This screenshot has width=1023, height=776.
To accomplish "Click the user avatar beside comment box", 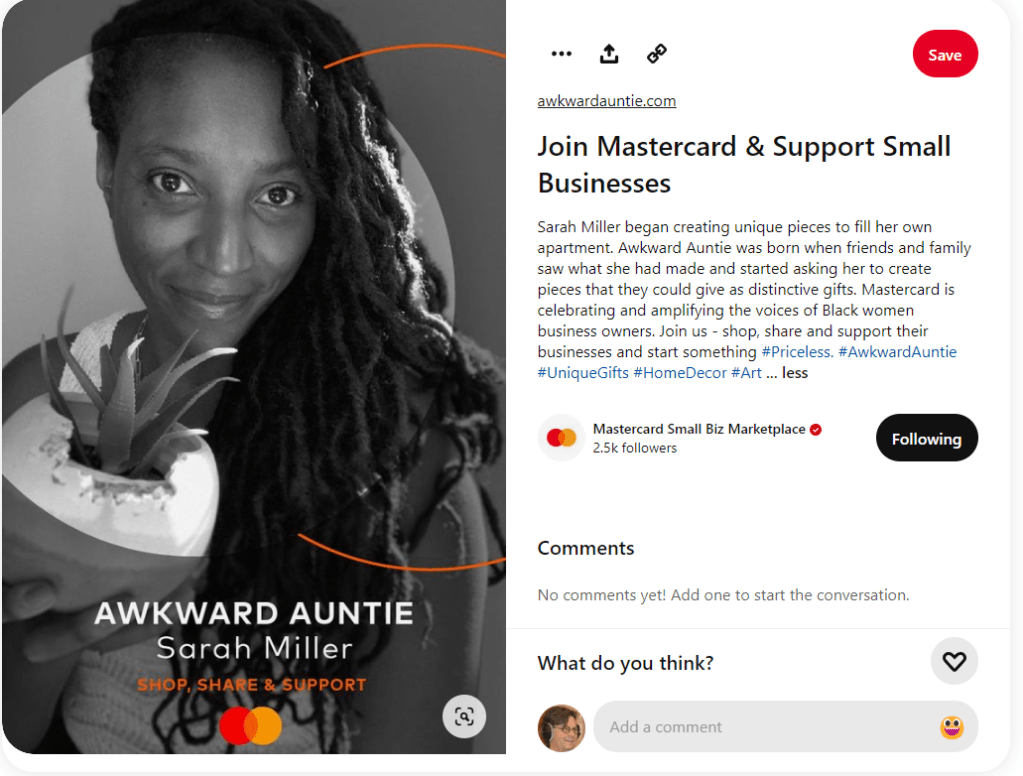I will pyautogui.click(x=561, y=728).
